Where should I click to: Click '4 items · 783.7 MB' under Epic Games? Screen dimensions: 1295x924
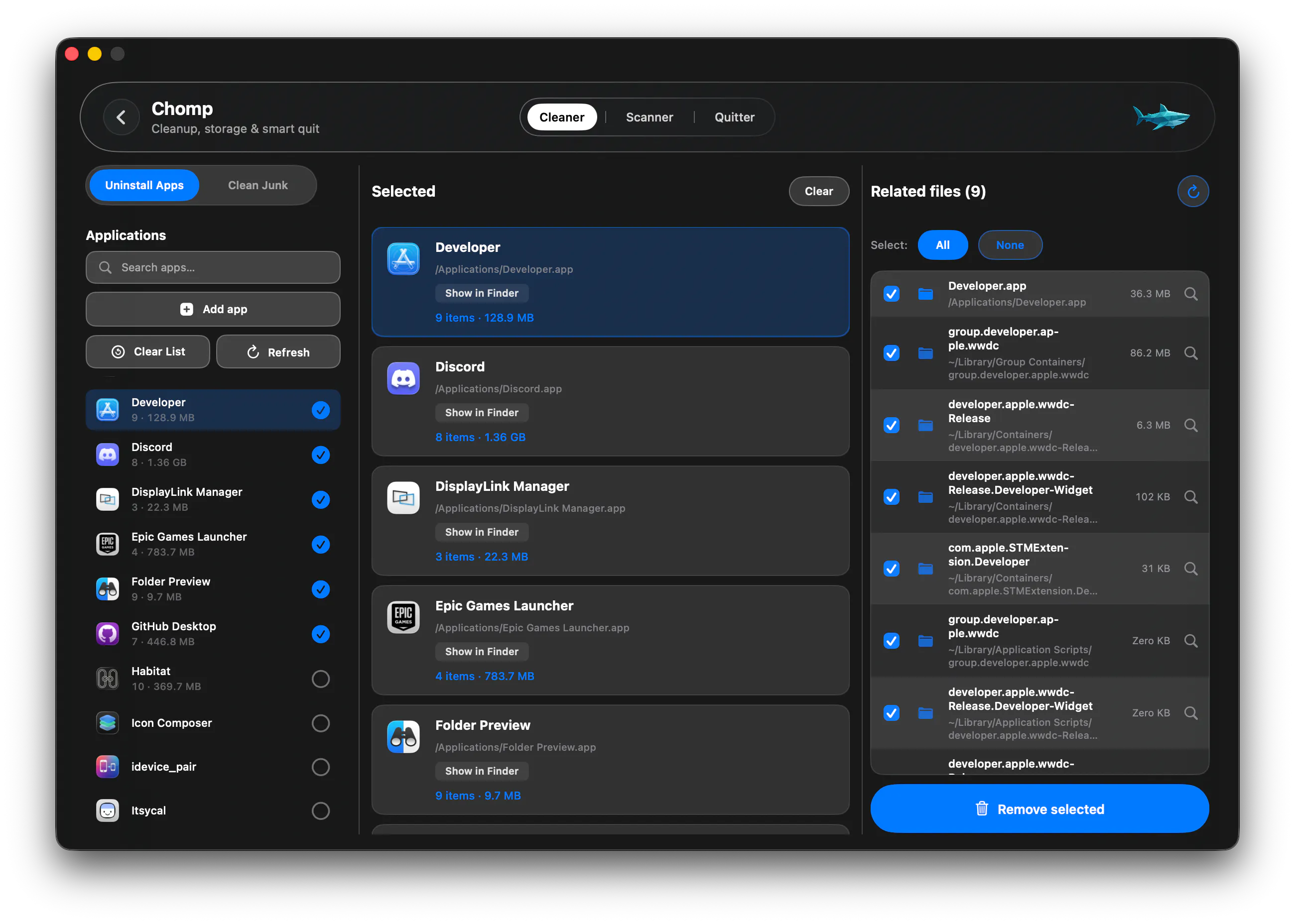[485, 676]
